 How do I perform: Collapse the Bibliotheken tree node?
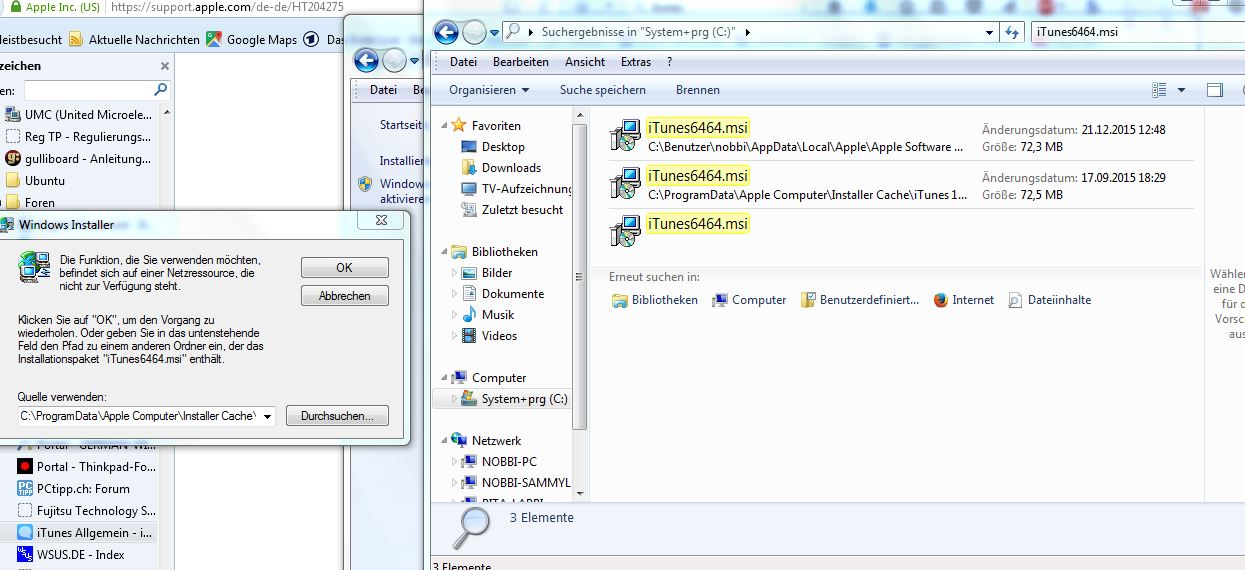click(444, 252)
